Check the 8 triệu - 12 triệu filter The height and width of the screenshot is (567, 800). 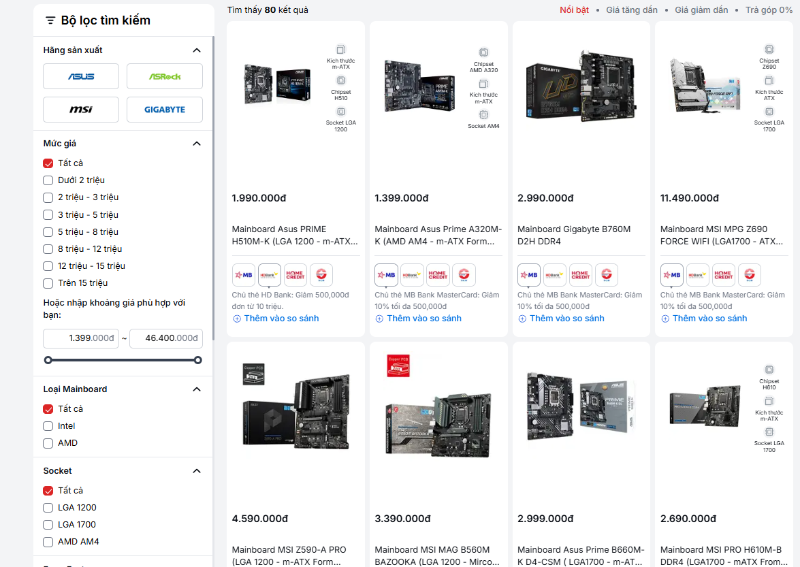click(48, 249)
